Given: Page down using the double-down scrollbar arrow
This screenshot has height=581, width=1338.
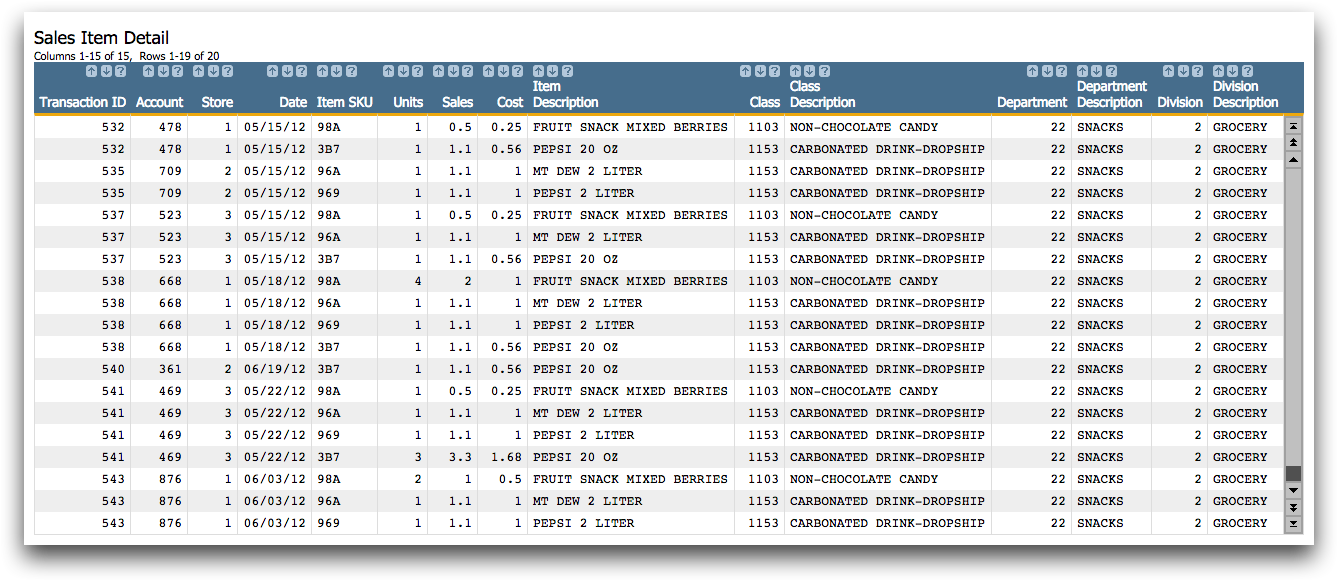Looking at the screenshot, I should click(1293, 507).
